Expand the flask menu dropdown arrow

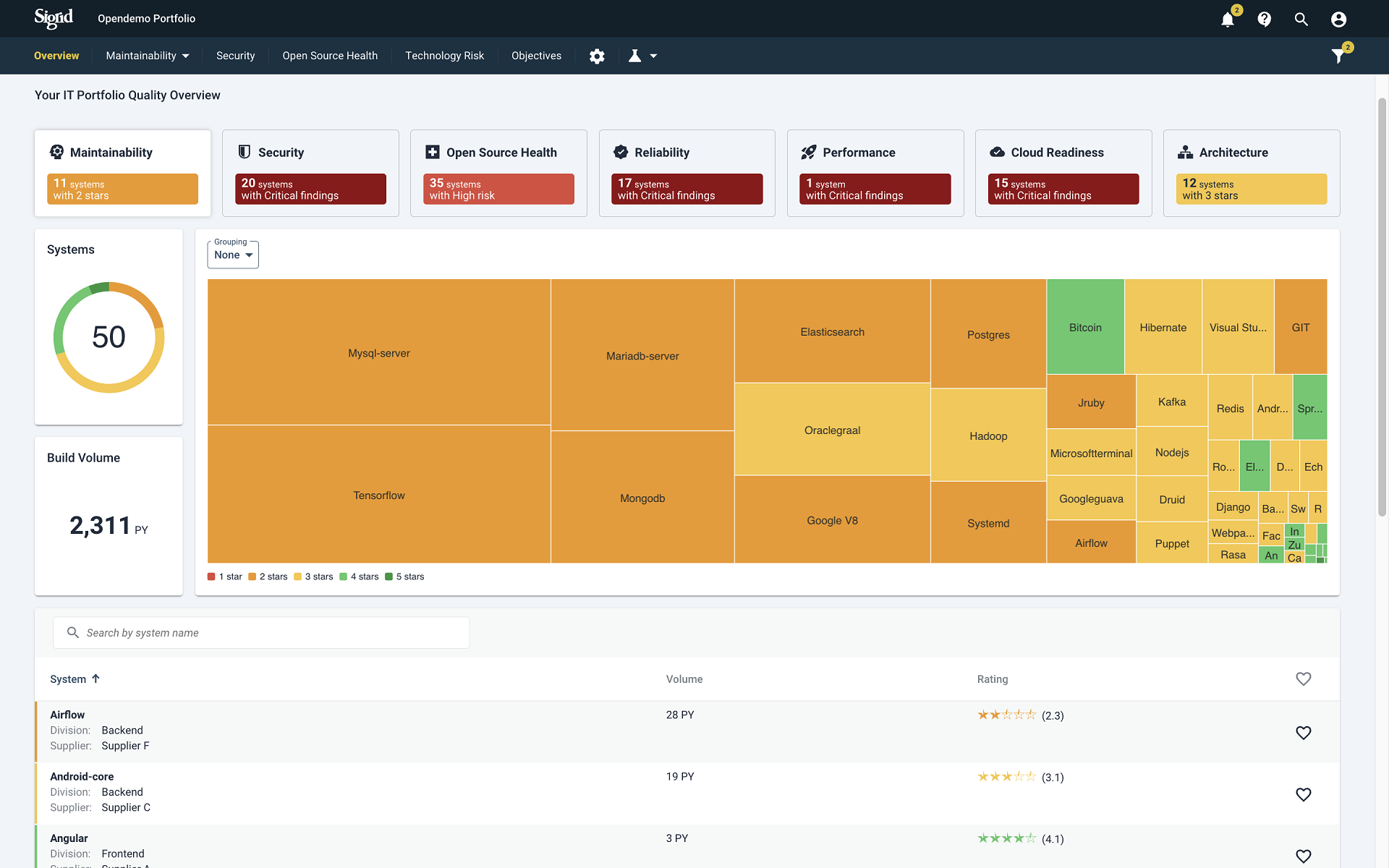(653, 56)
